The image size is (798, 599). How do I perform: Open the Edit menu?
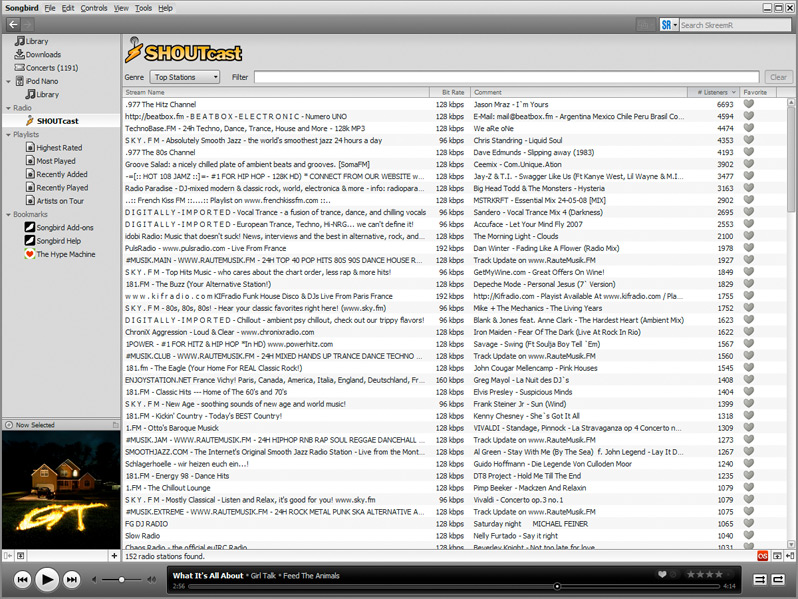[68, 8]
